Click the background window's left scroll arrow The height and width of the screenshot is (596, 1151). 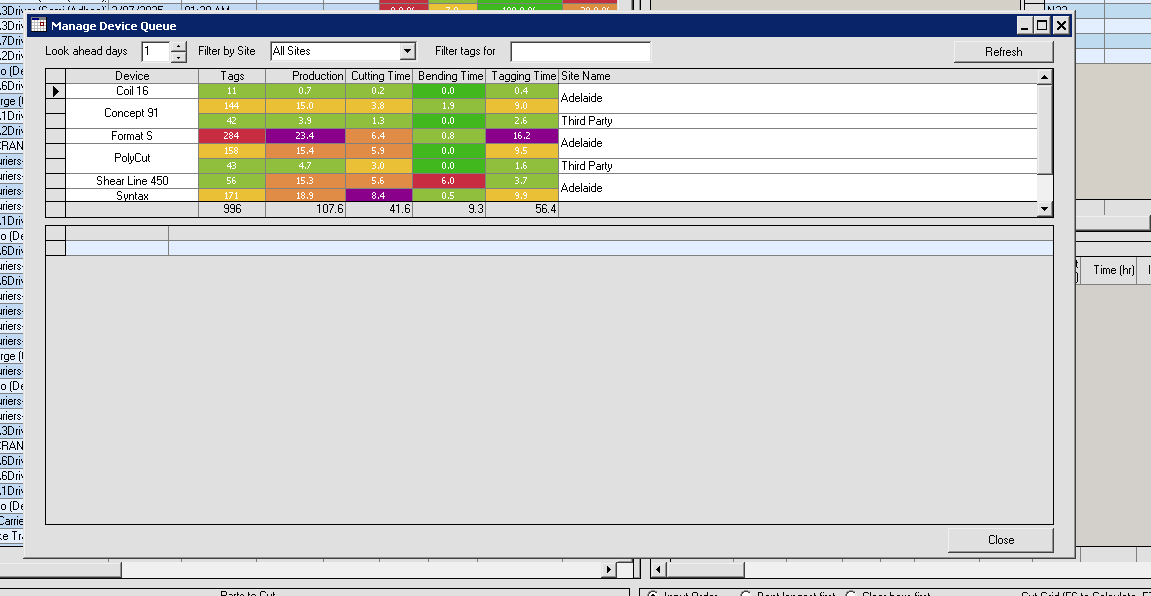click(658, 569)
